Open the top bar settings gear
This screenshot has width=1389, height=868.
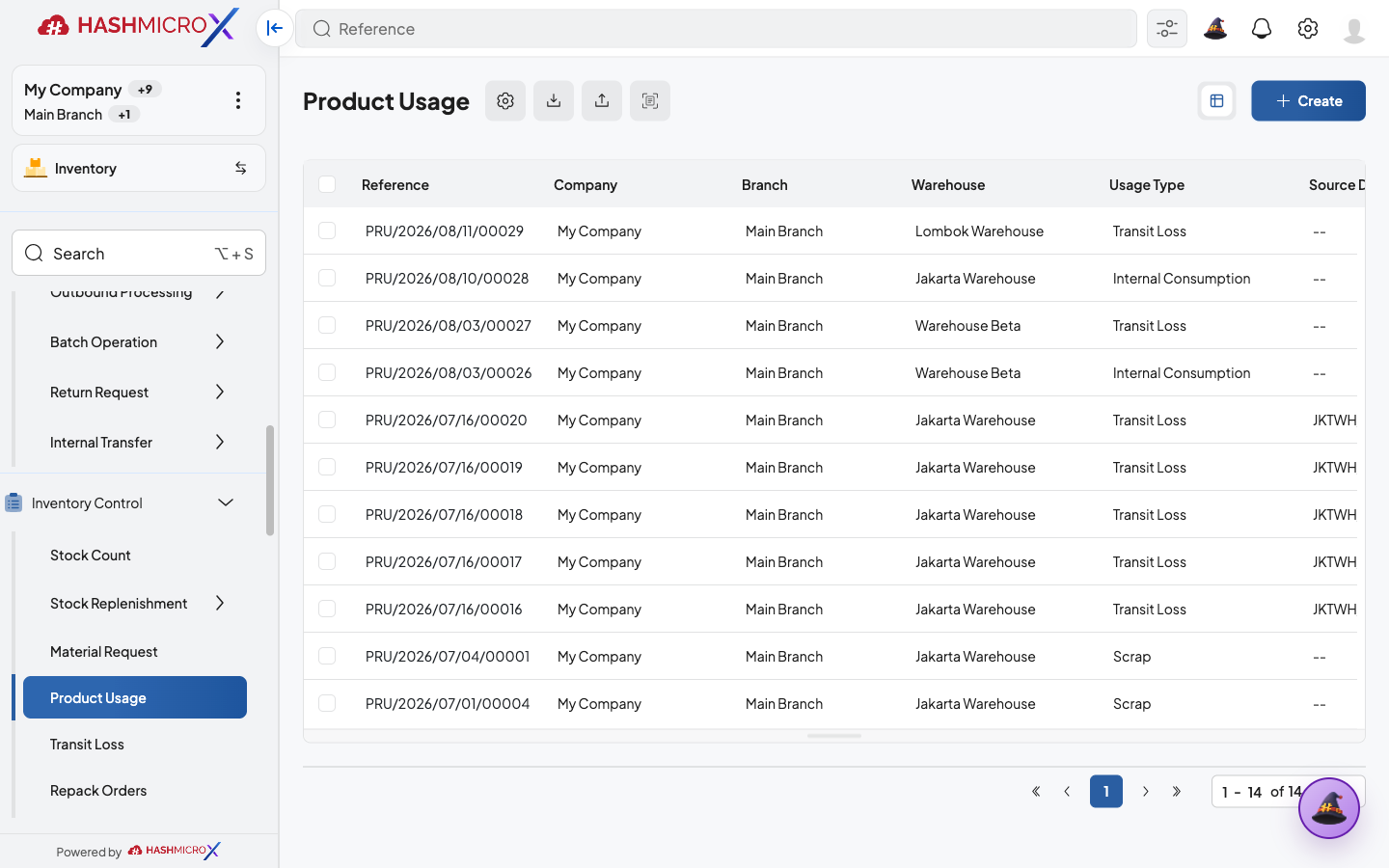coord(1308,29)
